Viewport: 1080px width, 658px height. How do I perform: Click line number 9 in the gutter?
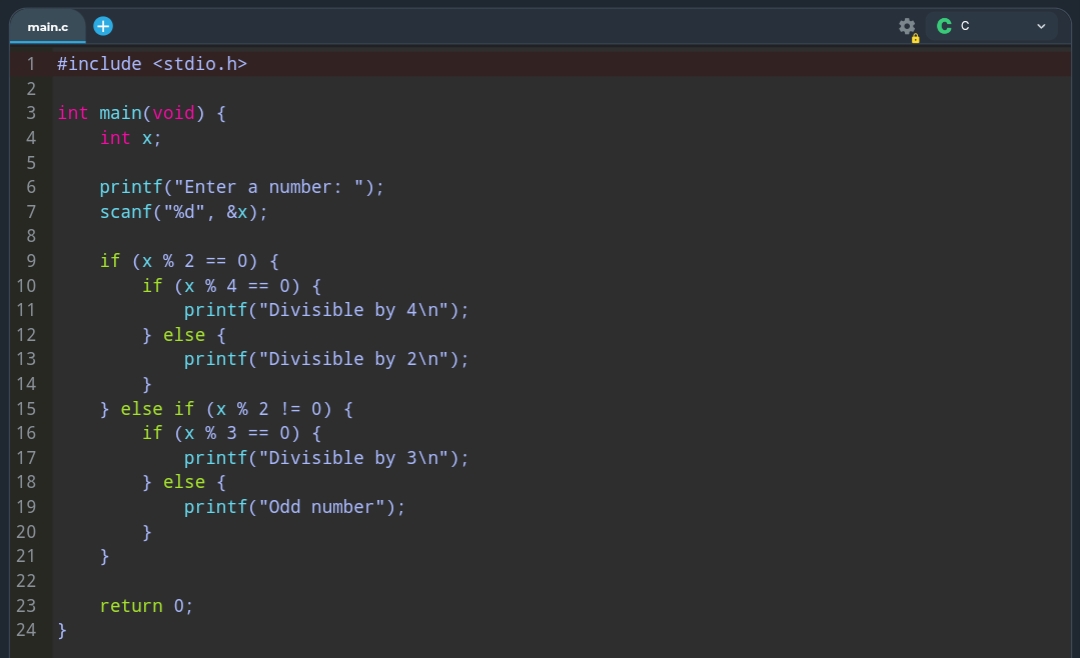click(x=31, y=261)
